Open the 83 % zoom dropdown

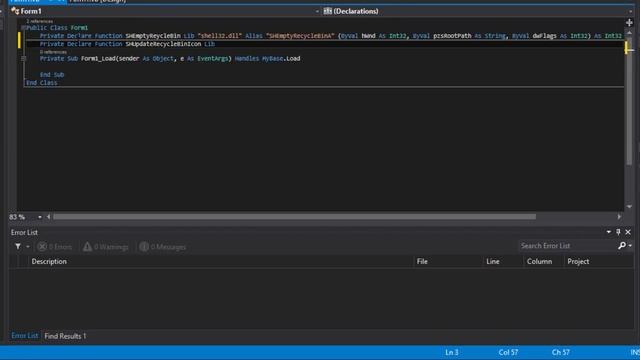(40, 217)
